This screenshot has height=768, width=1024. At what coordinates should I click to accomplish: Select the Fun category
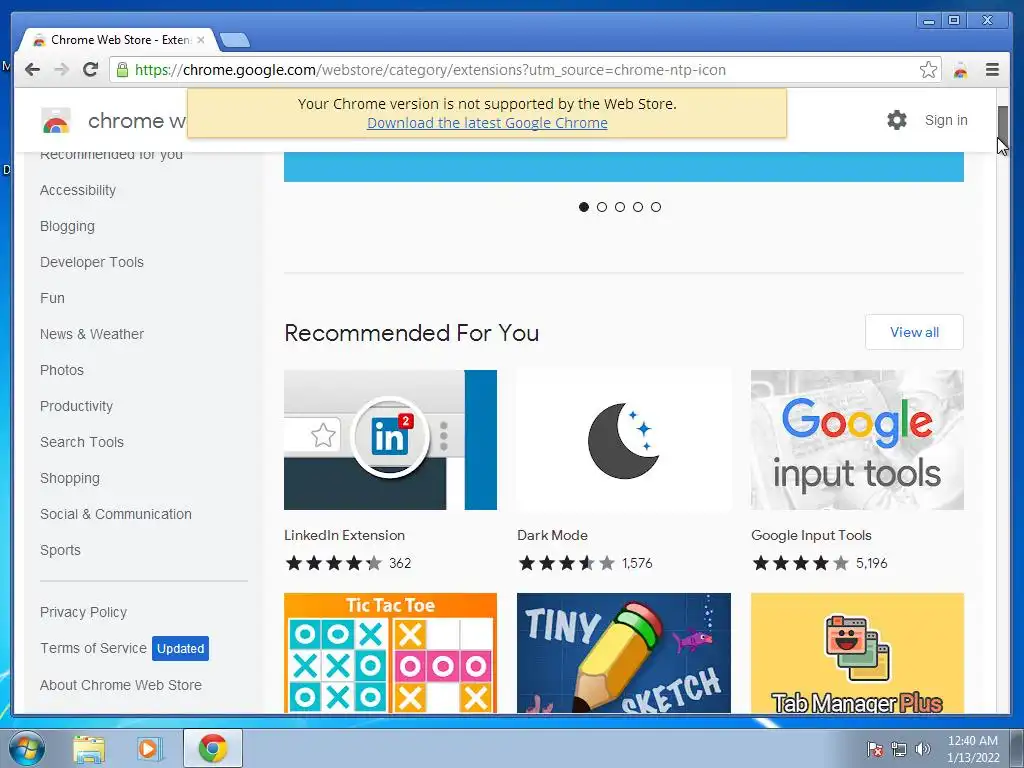[52, 298]
